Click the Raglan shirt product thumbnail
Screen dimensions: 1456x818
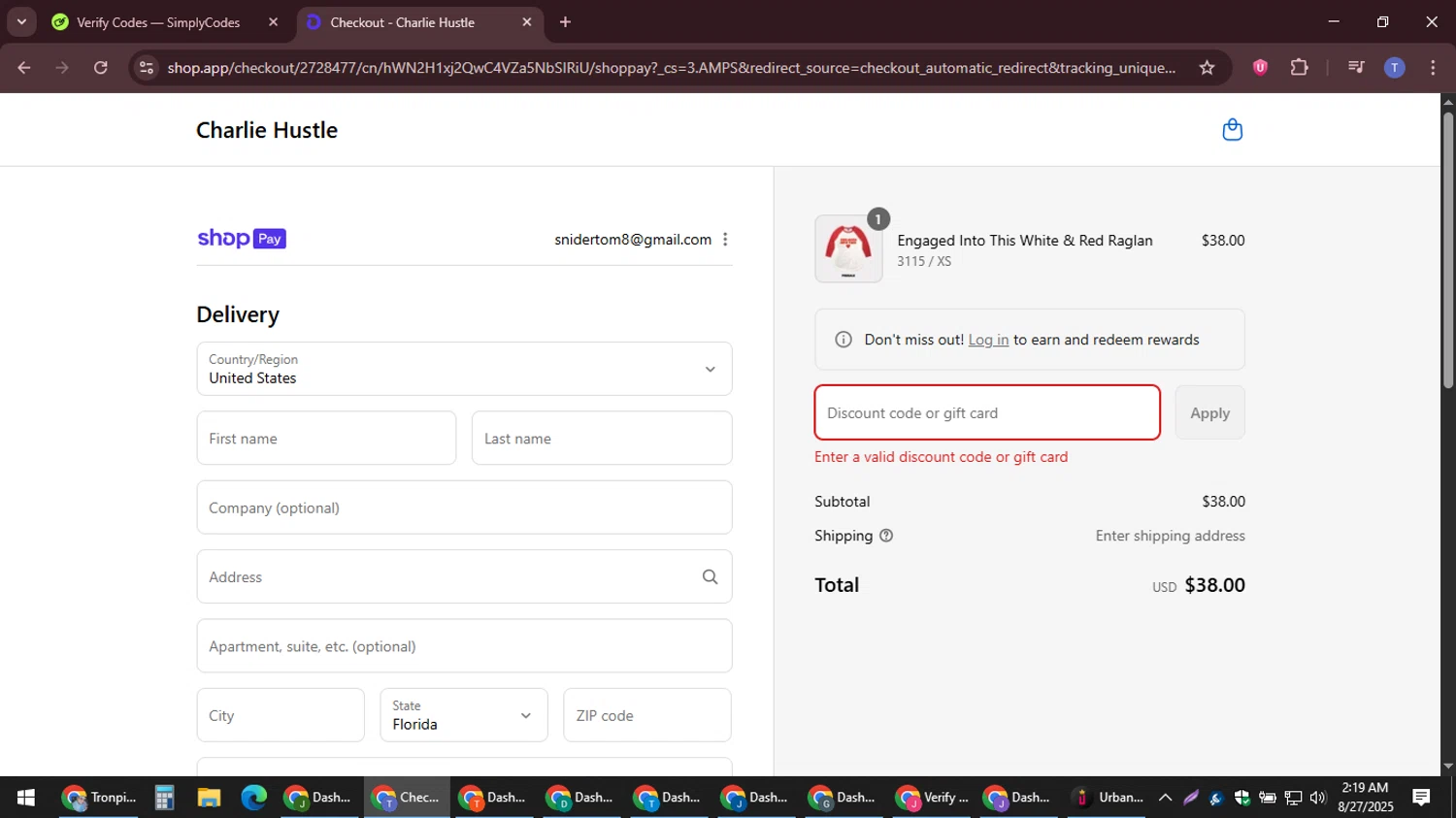(x=848, y=249)
